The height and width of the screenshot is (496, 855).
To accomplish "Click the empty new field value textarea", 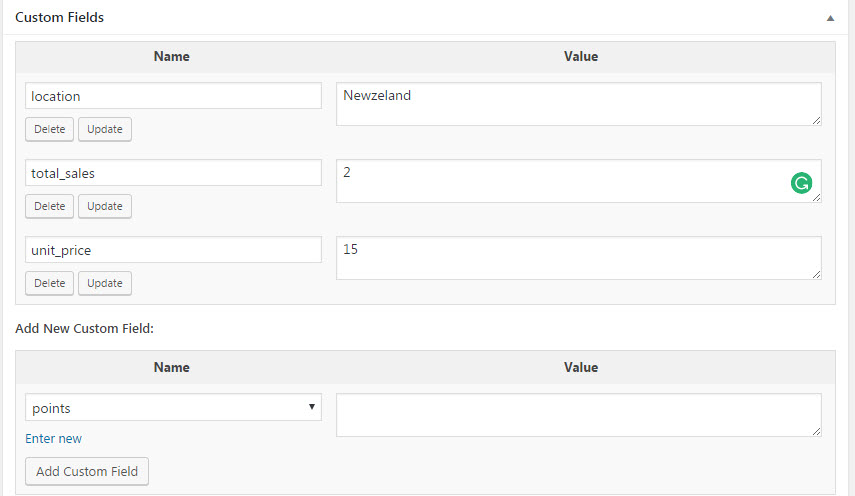I will point(579,415).
